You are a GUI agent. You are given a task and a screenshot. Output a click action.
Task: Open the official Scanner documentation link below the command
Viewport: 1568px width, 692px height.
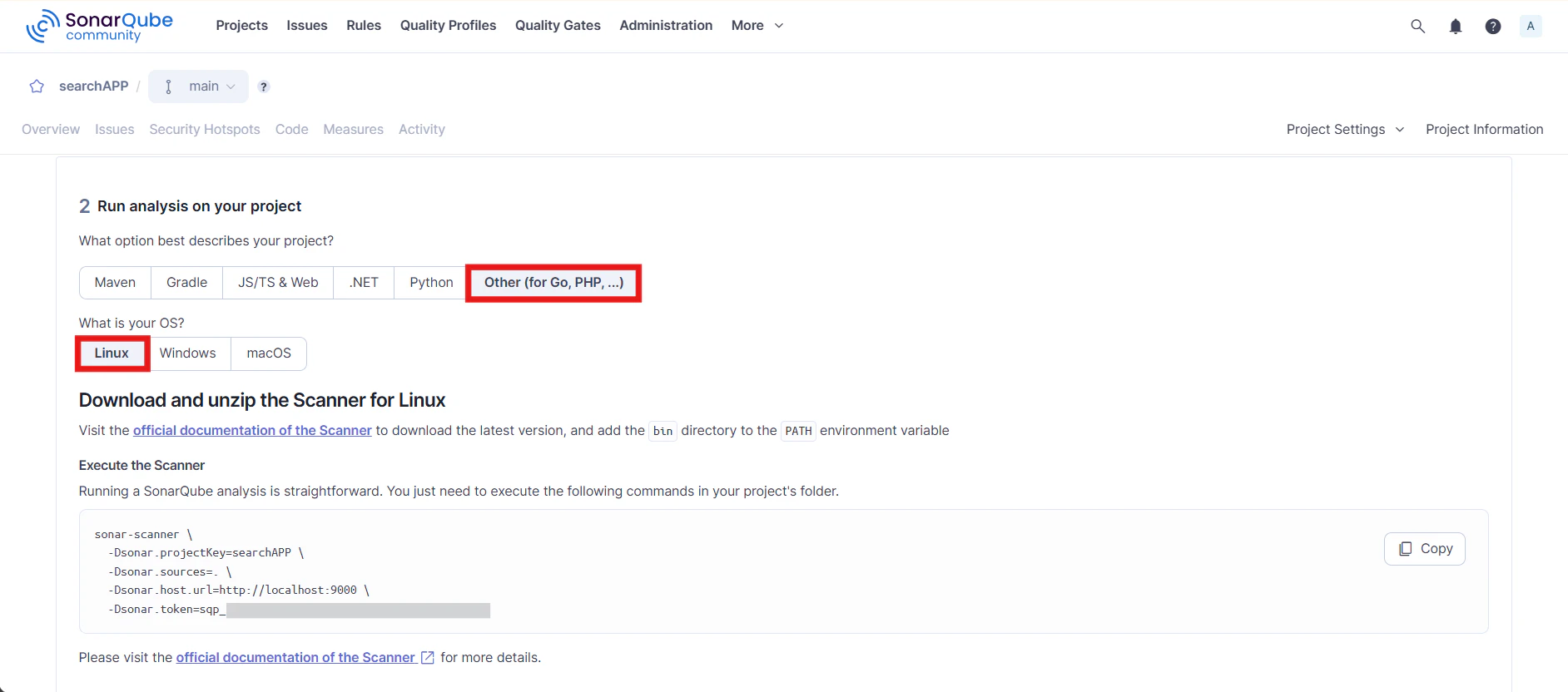pyautogui.click(x=295, y=658)
